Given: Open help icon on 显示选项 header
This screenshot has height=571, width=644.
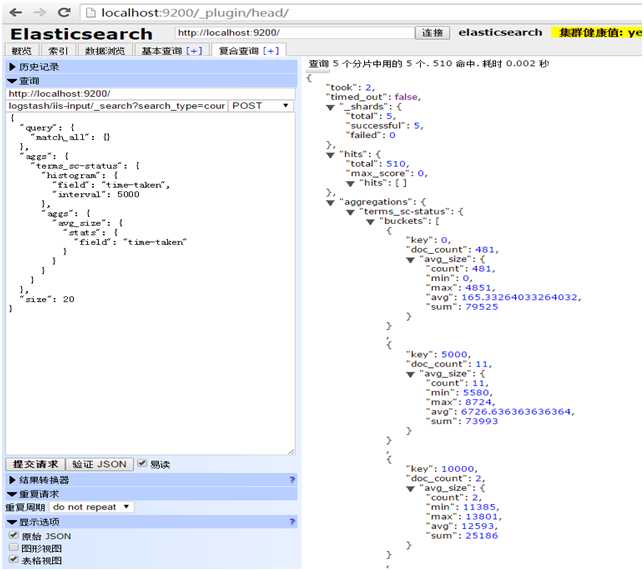Looking at the screenshot, I should [292, 522].
